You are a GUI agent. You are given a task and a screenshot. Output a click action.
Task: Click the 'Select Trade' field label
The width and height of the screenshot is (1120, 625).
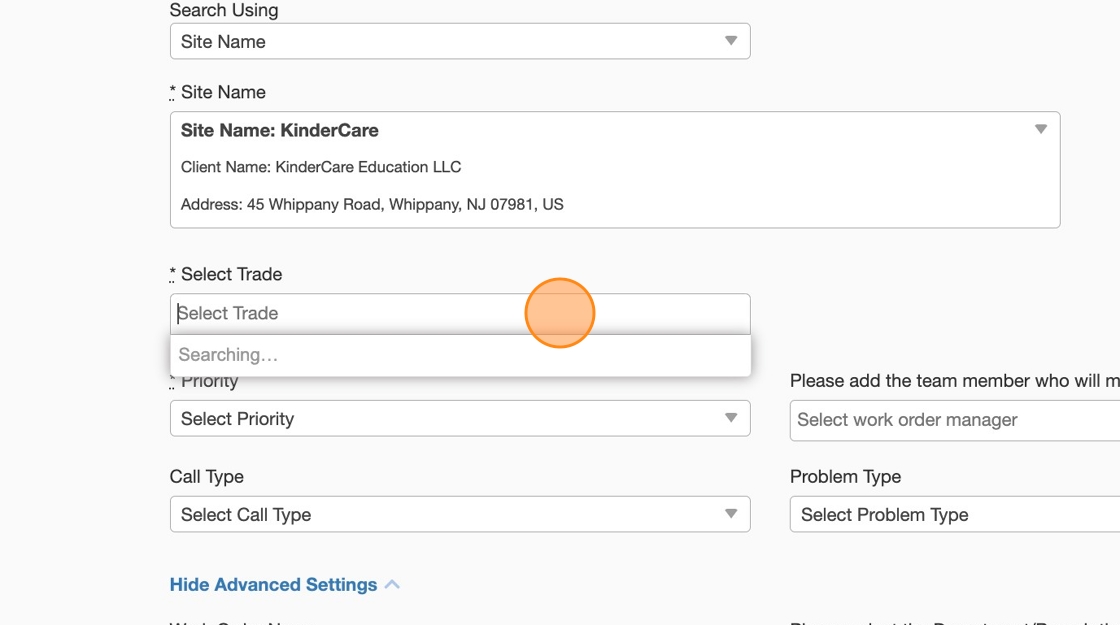[231, 274]
